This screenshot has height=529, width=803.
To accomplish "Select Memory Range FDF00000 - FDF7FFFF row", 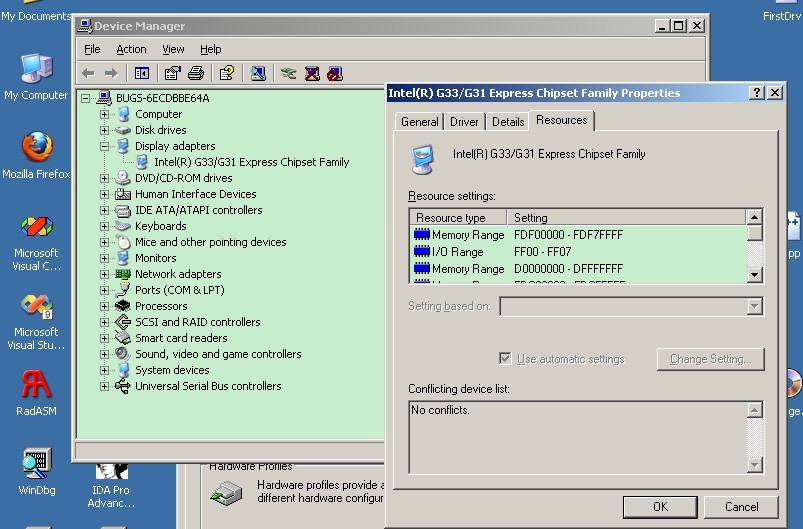I will (x=579, y=235).
